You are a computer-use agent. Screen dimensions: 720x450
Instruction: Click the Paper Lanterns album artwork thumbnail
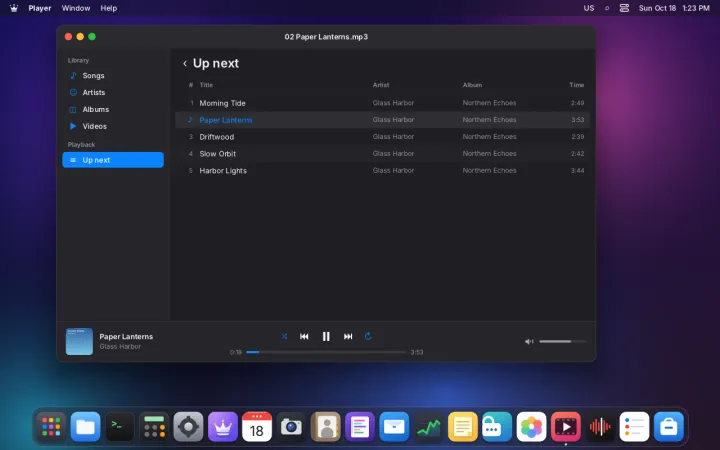coord(79,342)
